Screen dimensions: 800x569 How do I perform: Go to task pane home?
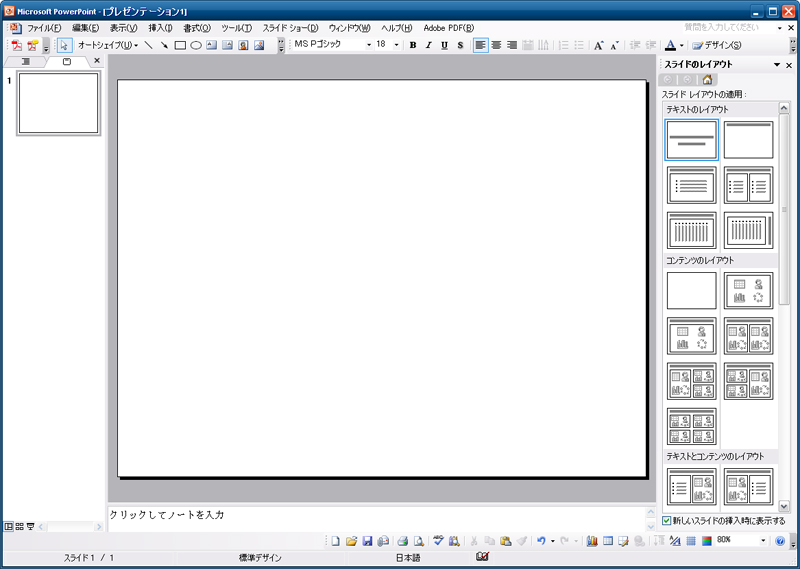(707, 80)
